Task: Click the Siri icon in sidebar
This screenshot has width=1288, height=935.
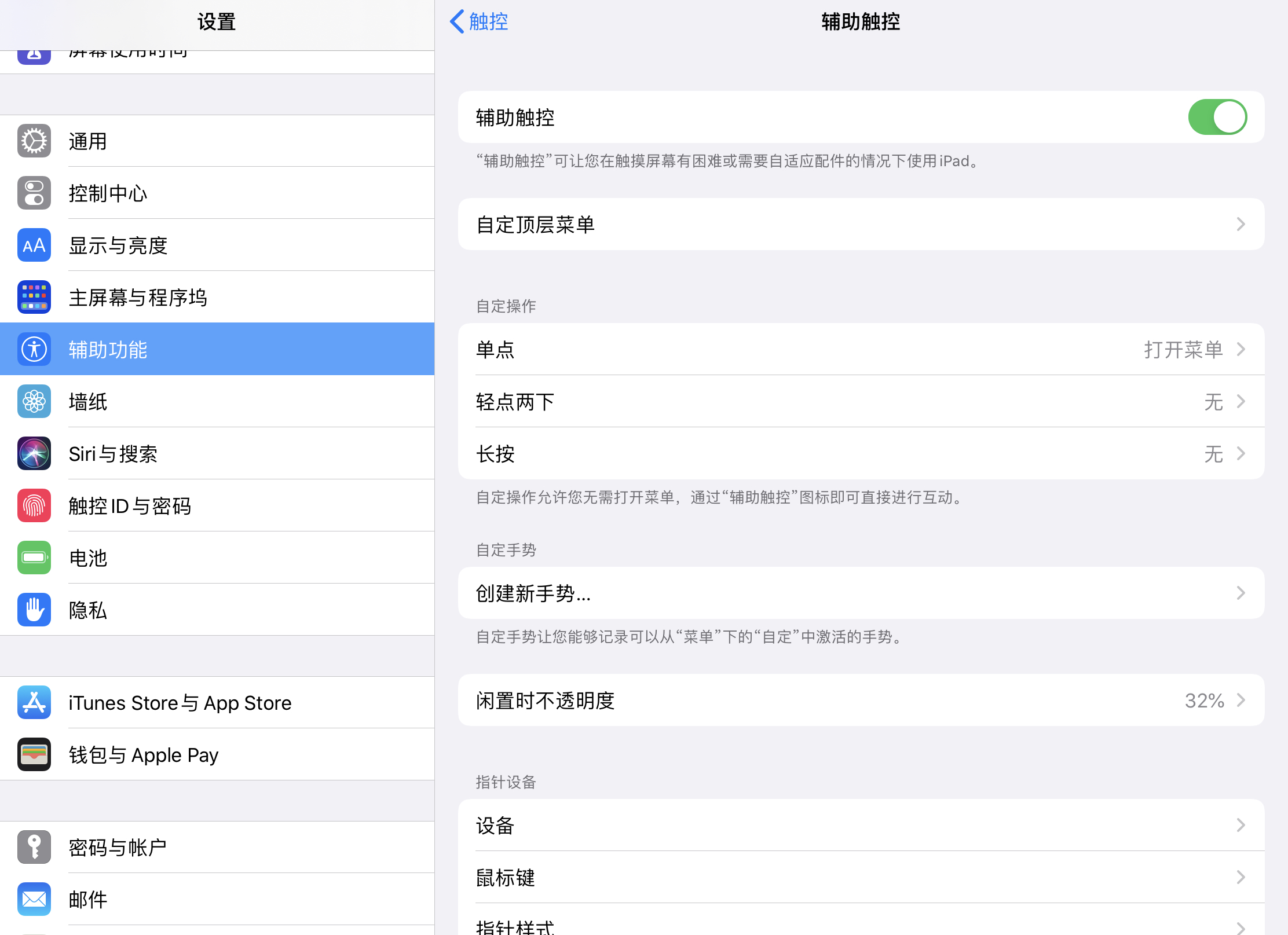Action: pyautogui.click(x=34, y=453)
